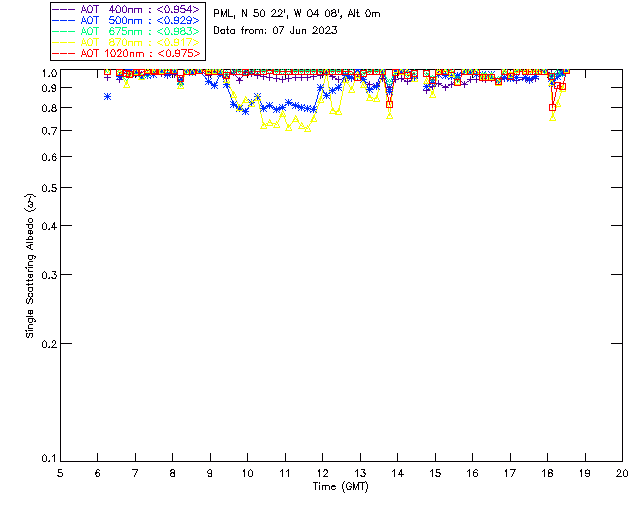This screenshot has width=640, height=512.
Task: Click the 'Data from: 07 Jun 2023' text
Action: 275,30
